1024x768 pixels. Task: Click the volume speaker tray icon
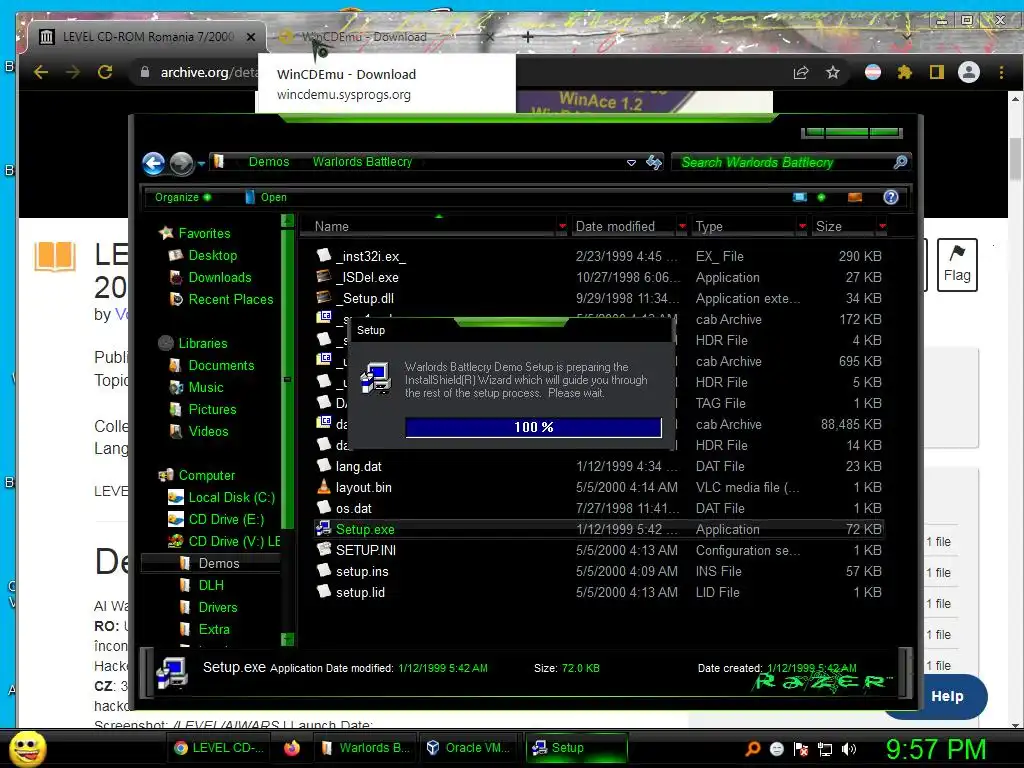coord(849,749)
